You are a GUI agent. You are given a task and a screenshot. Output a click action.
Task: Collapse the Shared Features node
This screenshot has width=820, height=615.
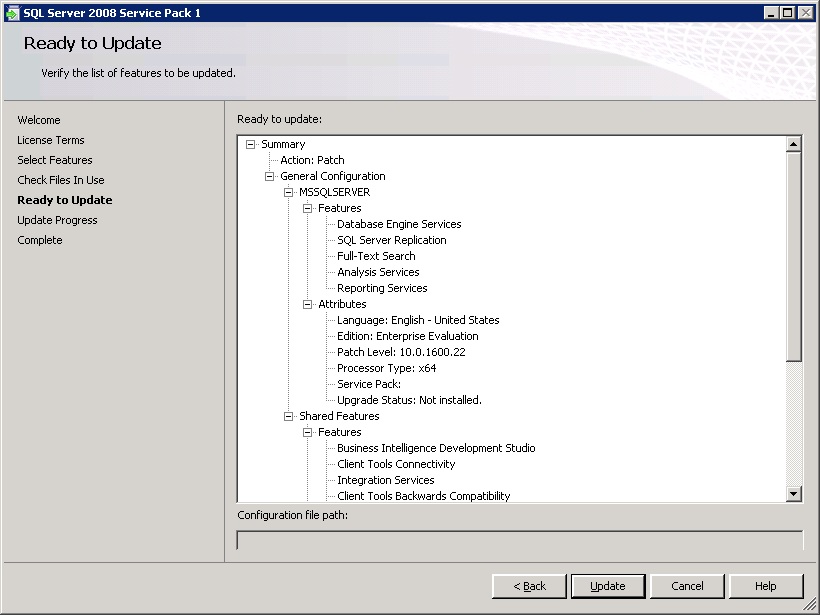288,416
